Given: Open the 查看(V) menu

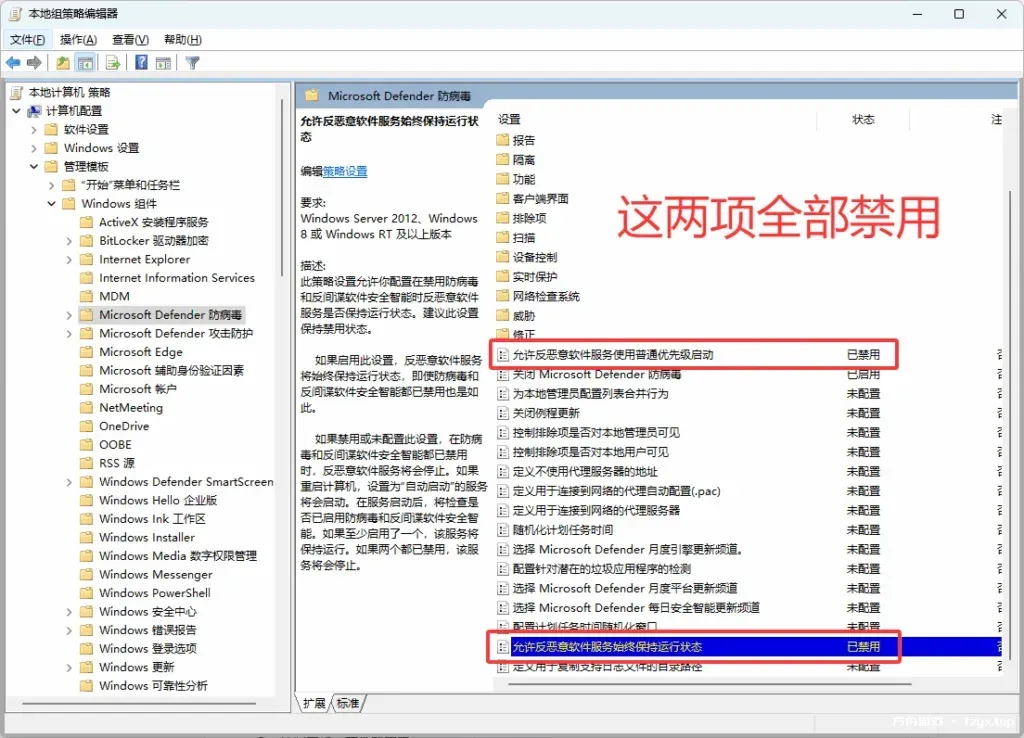Looking at the screenshot, I should click(x=130, y=40).
